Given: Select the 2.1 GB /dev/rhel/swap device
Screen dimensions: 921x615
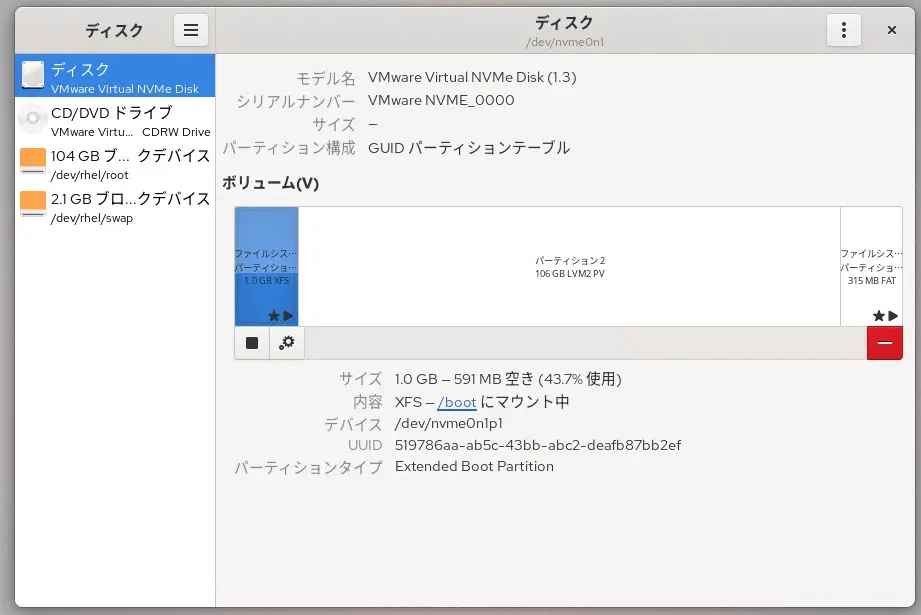Looking at the screenshot, I should point(100,202).
